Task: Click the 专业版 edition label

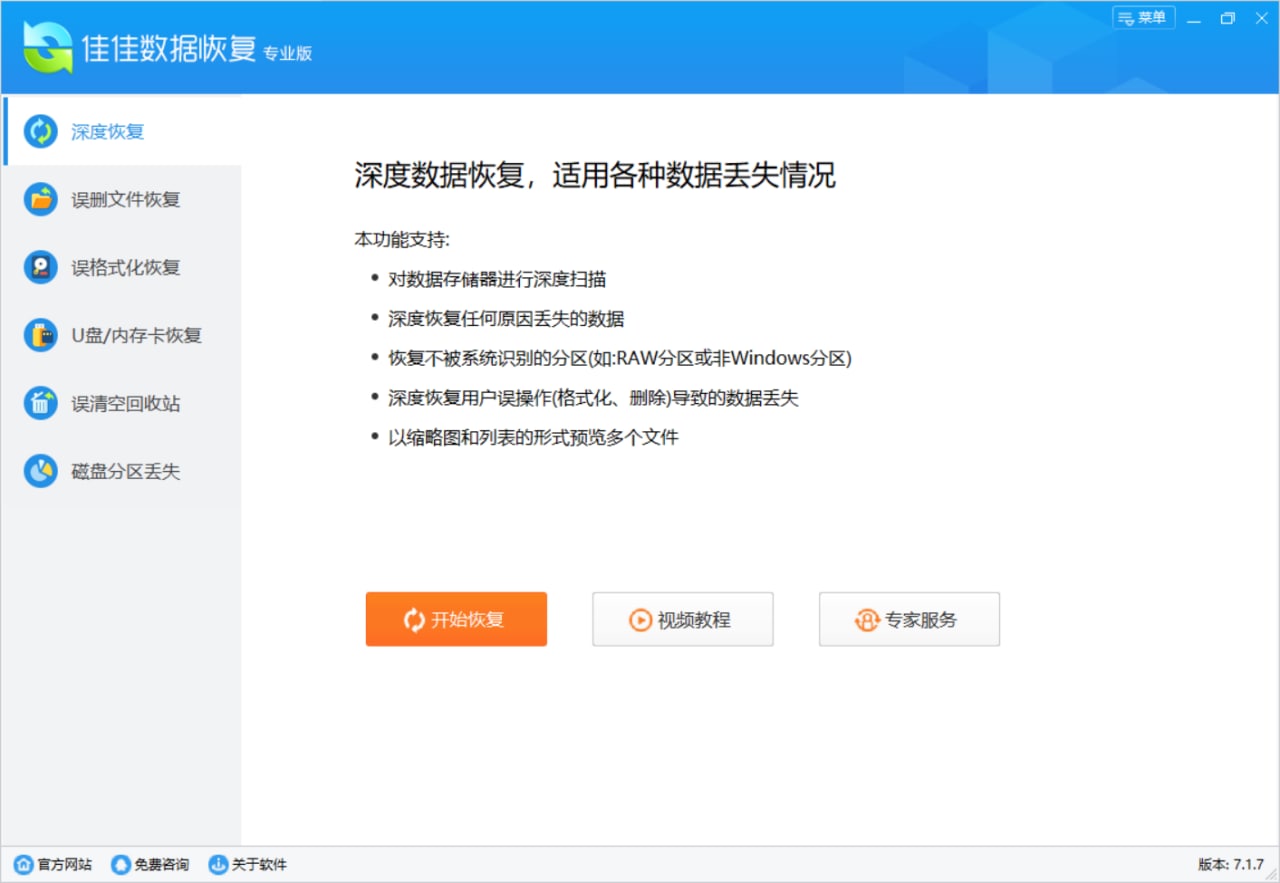Action: (x=288, y=54)
